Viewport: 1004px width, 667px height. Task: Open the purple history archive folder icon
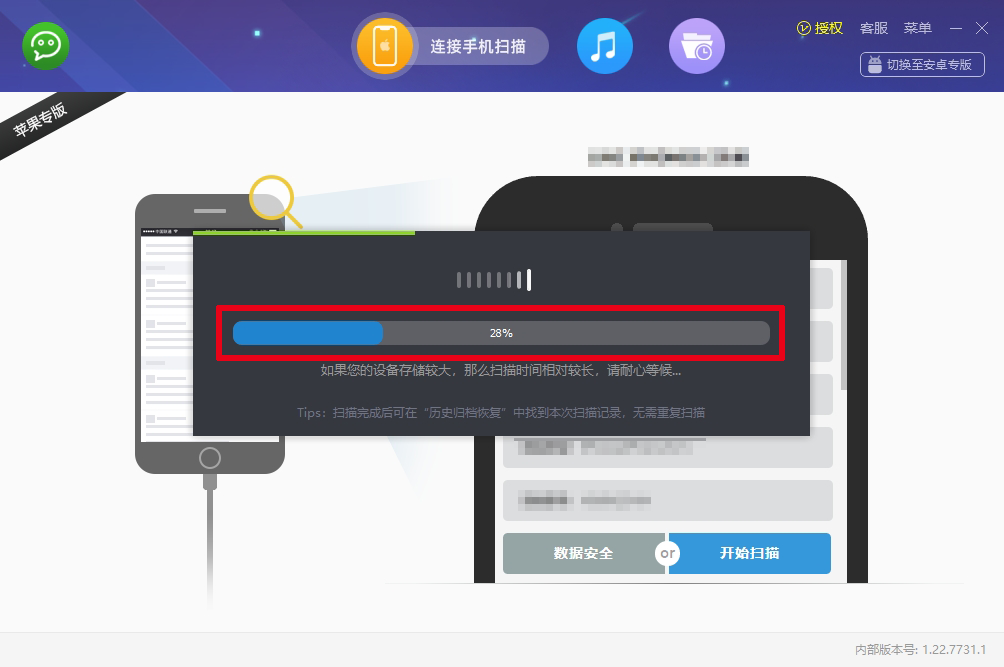point(696,46)
